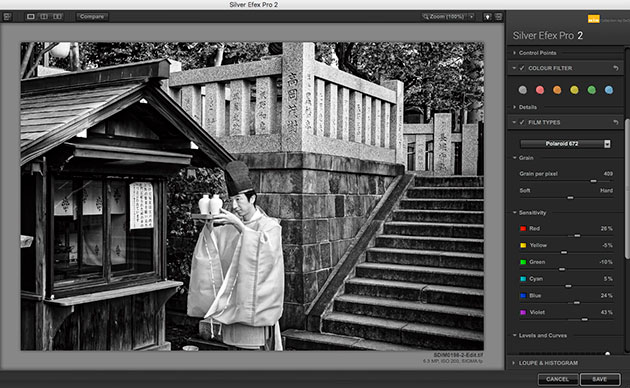Screen dimensions: 630x388
Task: Click the yellow colour square beside Yellow
Action: point(523,245)
